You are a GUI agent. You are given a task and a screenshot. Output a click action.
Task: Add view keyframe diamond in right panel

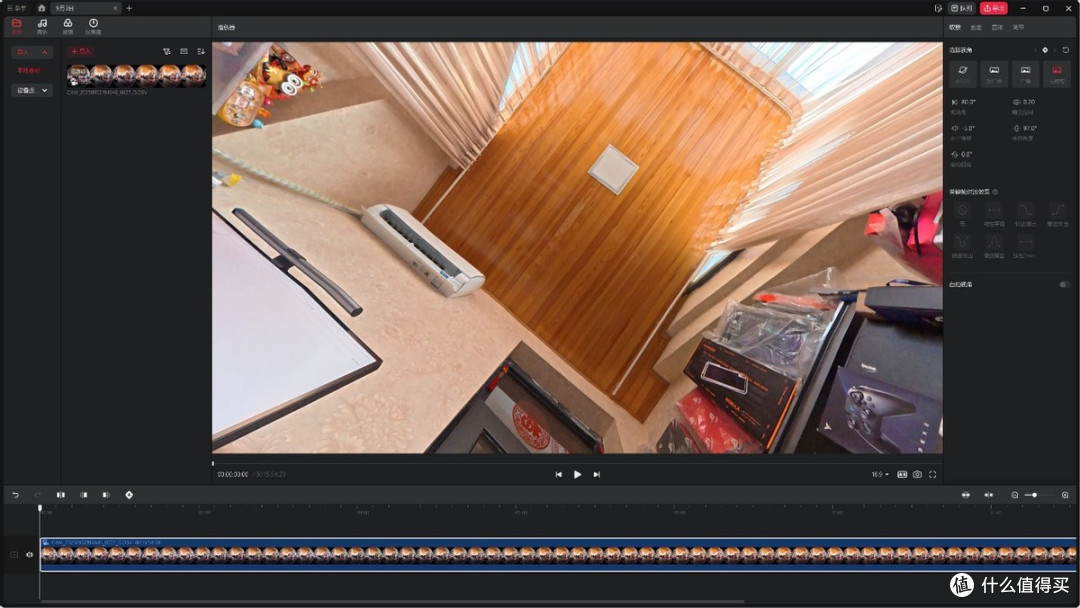click(x=1045, y=50)
